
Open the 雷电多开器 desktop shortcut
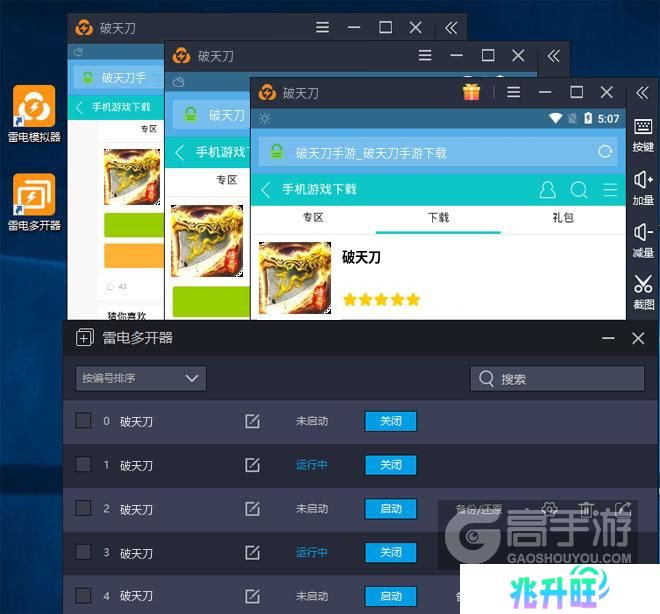[34, 202]
